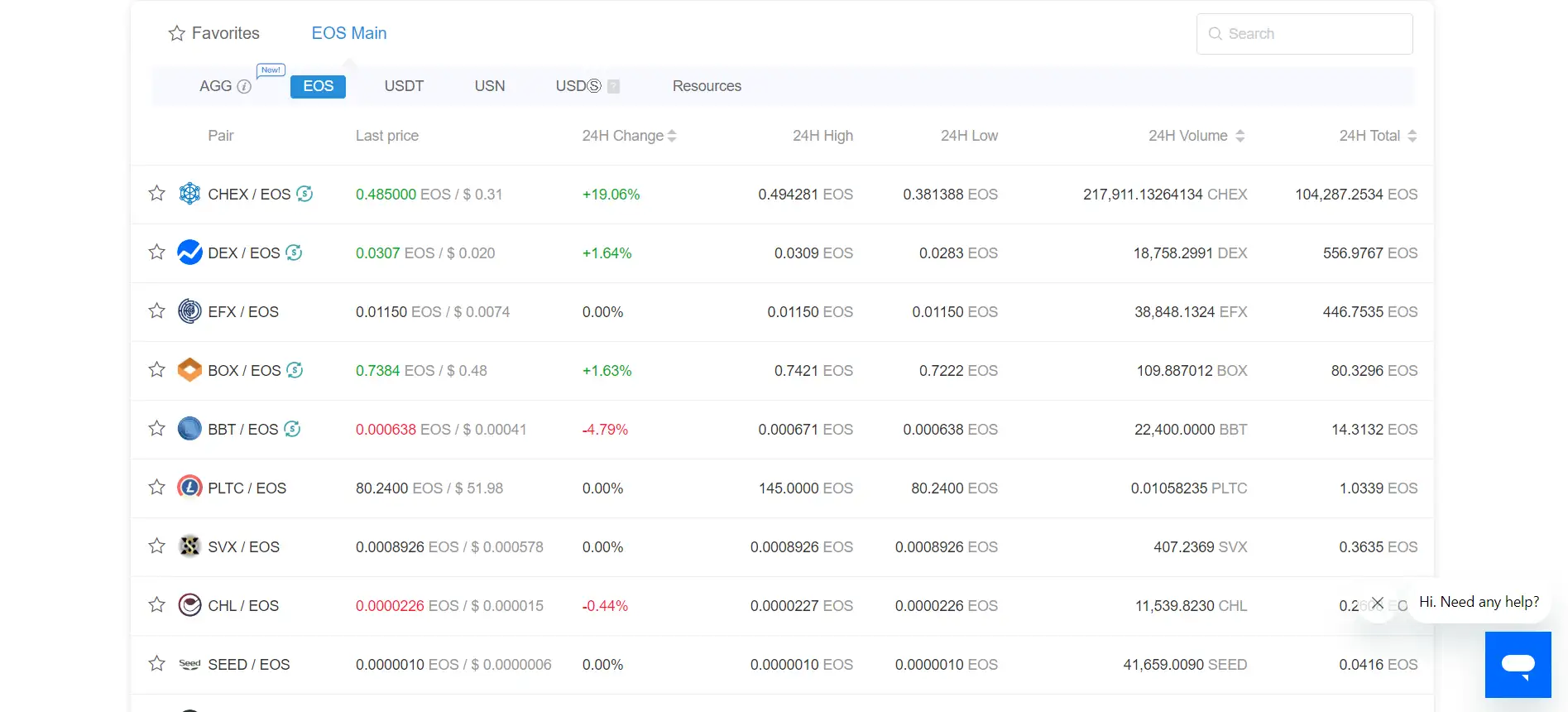
Task: Open the SEED / EOS trading pair
Action: coord(249,665)
